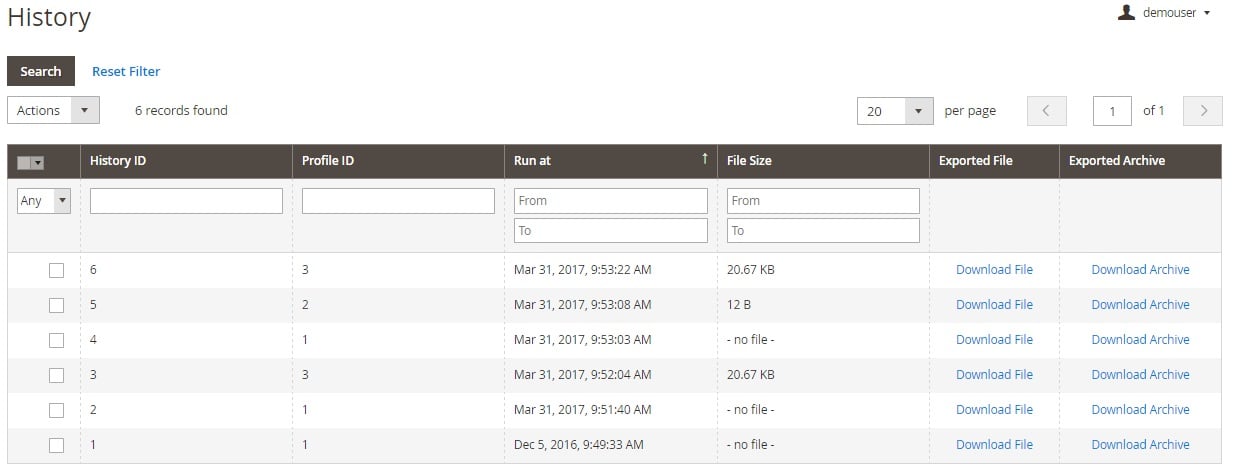Open the Actions dropdown
The image size is (1233, 475).
(x=53, y=110)
